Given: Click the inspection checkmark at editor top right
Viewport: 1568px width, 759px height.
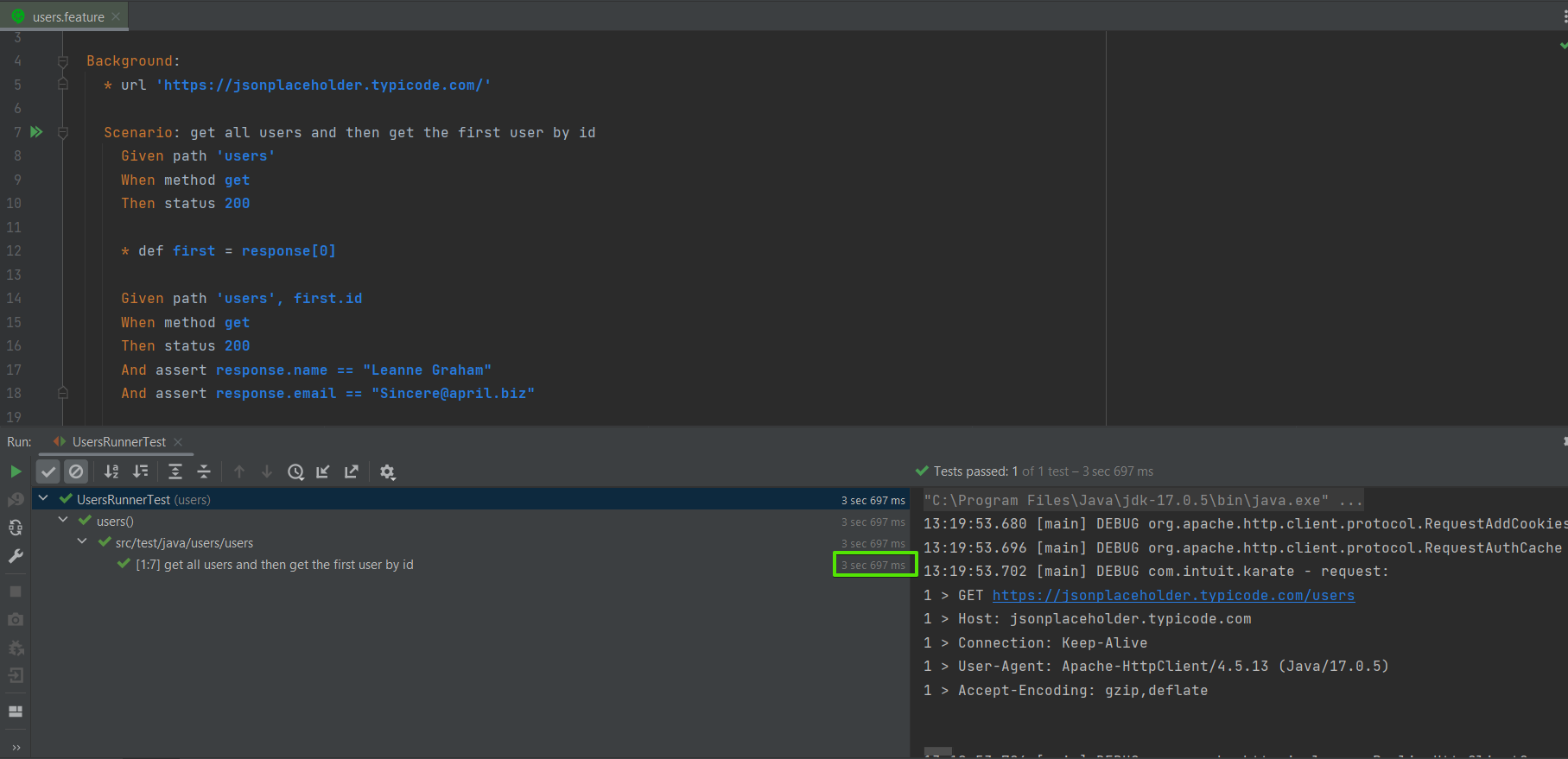Looking at the screenshot, I should [x=1563, y=45].
